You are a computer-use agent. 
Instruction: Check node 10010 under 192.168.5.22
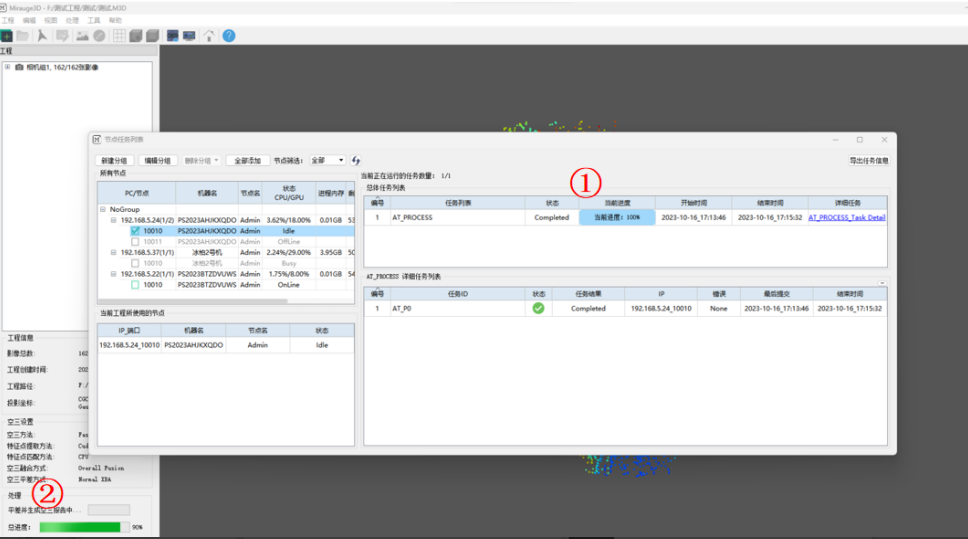135,284
